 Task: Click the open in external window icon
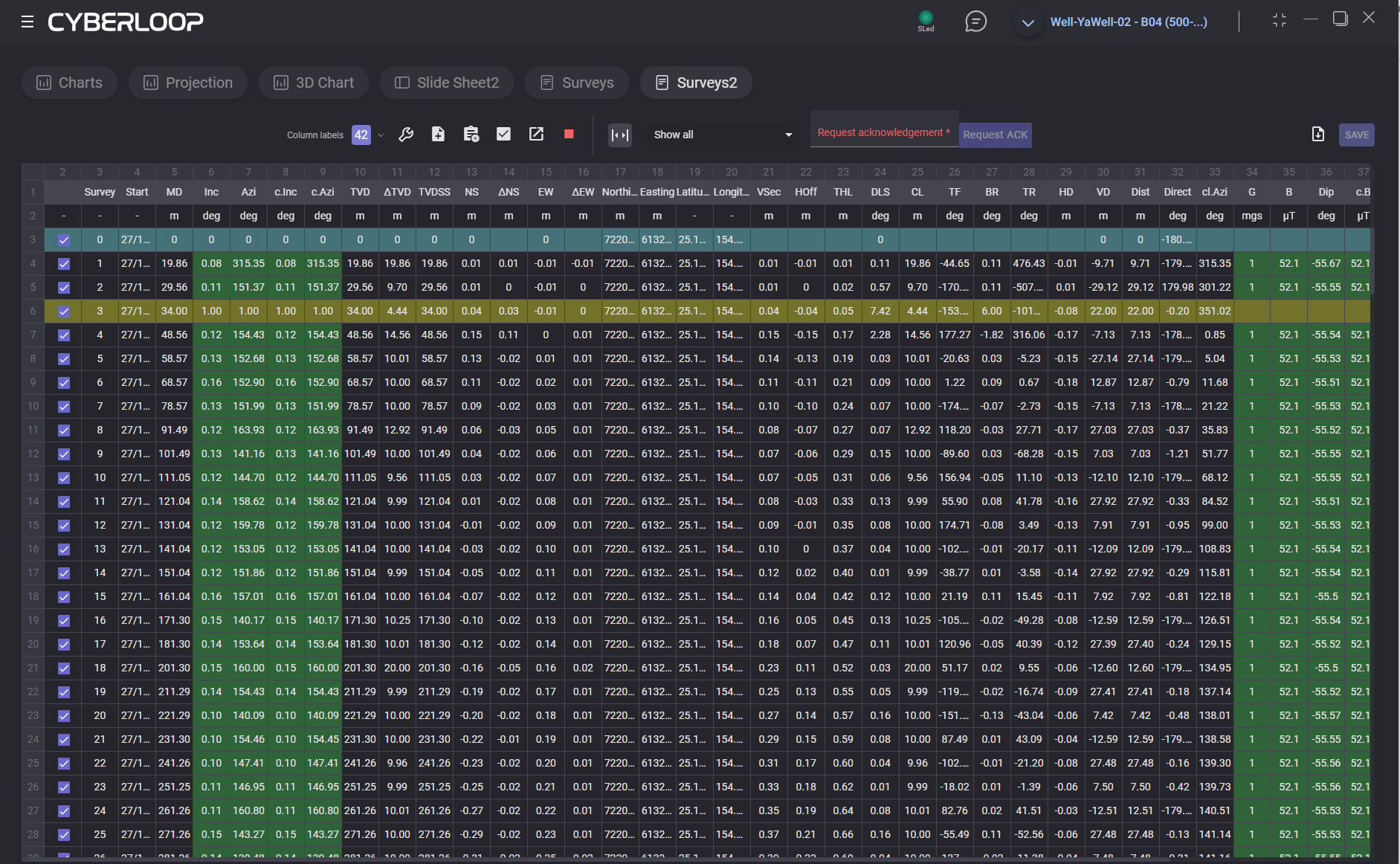pyautogui.click(x=536, y=135)
